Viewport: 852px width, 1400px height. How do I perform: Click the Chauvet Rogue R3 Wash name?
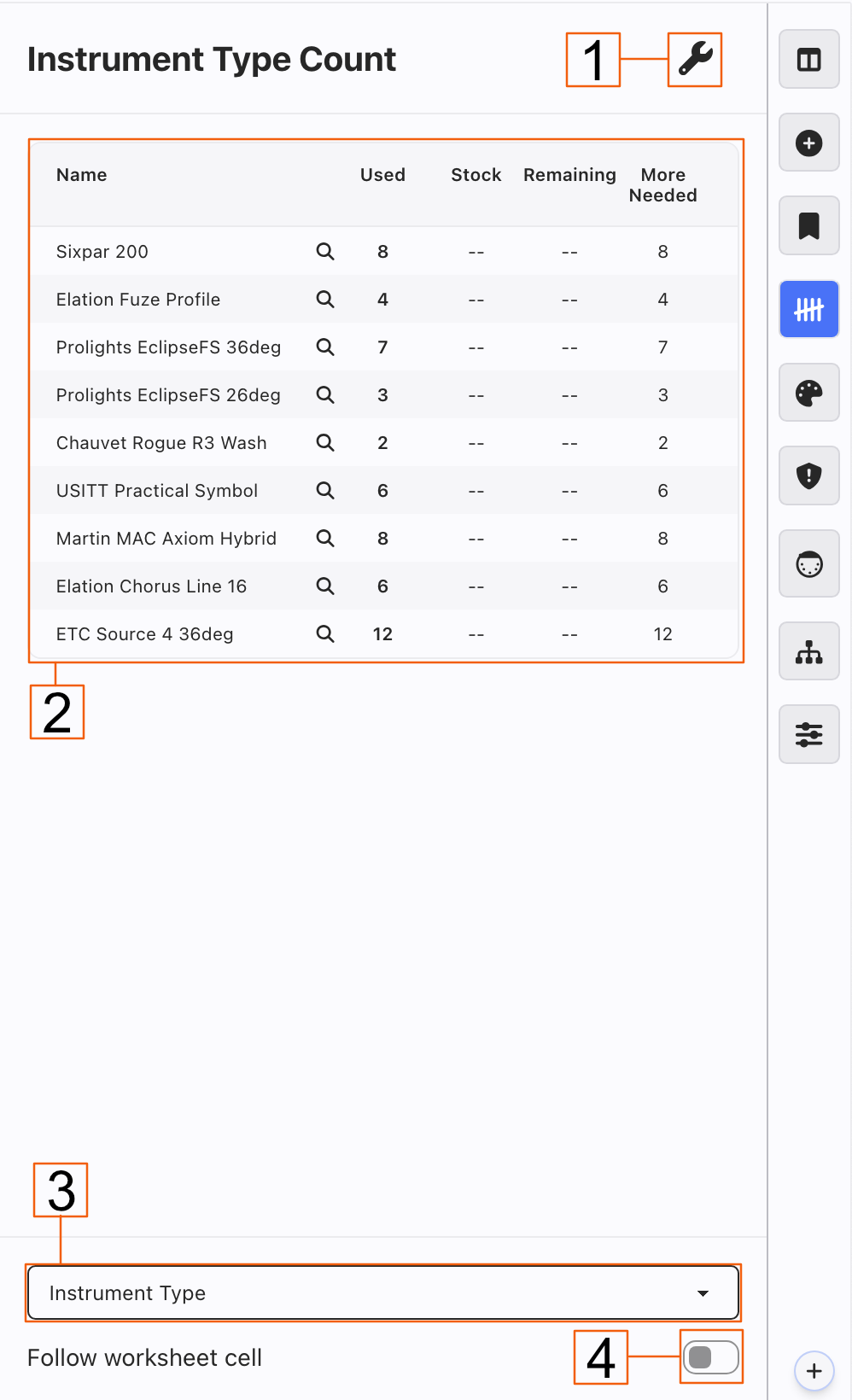coord(161,443)
